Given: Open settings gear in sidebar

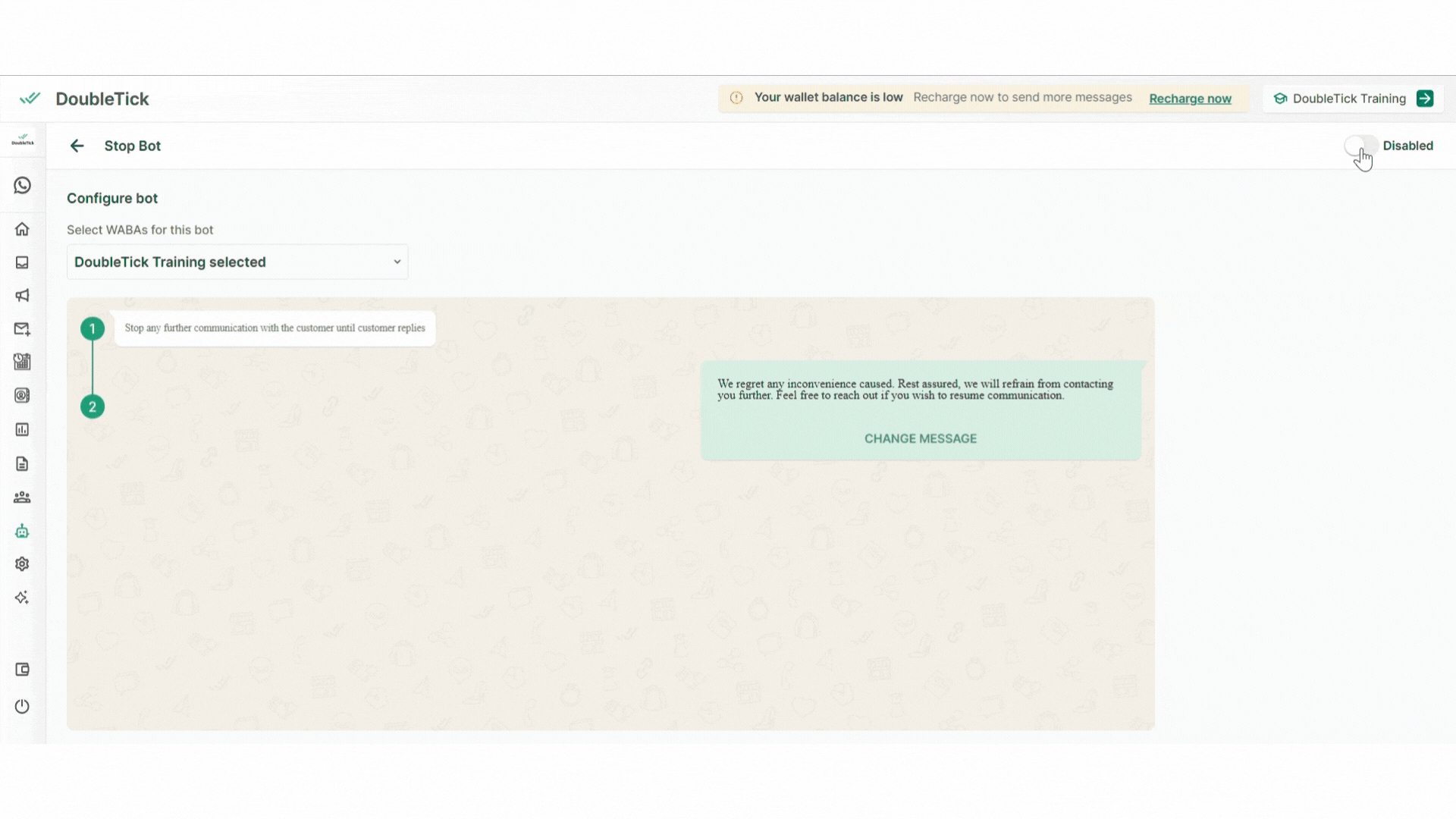Looking at the screenshot, I should [x=22, y=564].
